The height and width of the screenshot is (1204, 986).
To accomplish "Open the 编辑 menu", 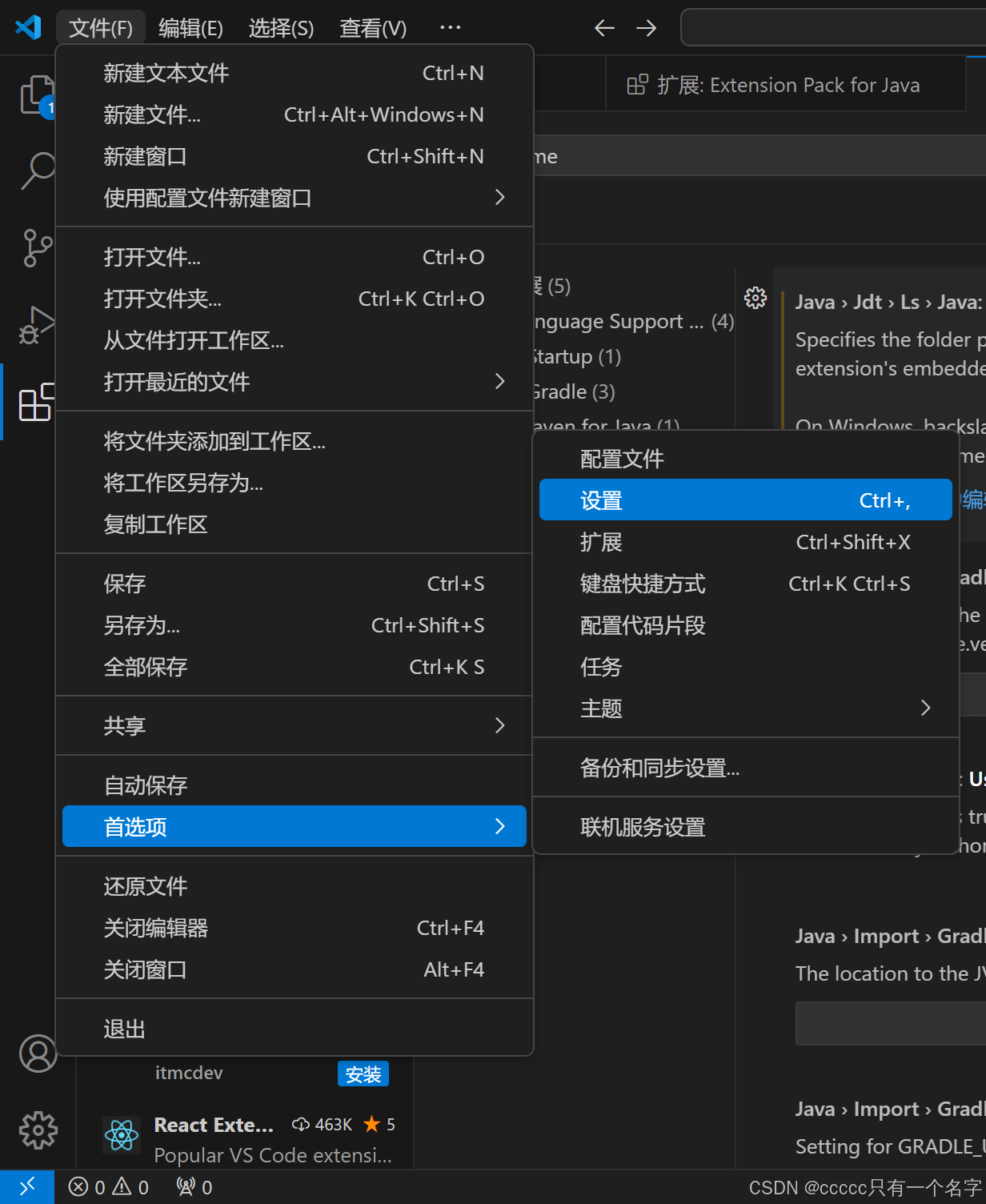I will (x=190, y=27).
